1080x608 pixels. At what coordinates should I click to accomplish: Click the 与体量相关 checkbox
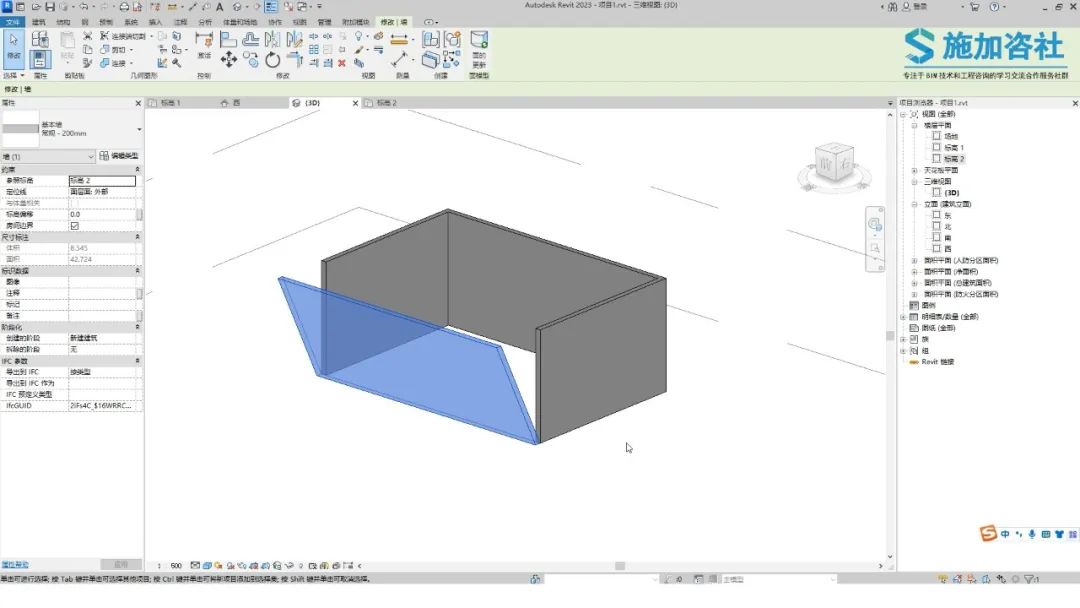tap(74, 203)
